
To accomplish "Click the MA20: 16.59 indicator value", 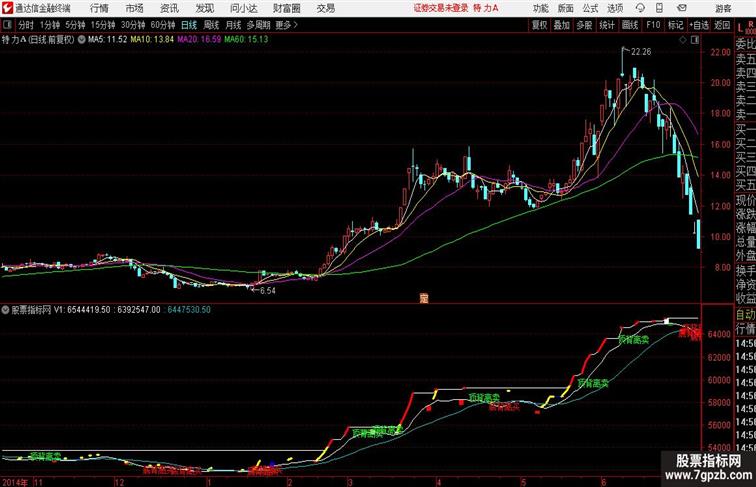I will 199,40.
